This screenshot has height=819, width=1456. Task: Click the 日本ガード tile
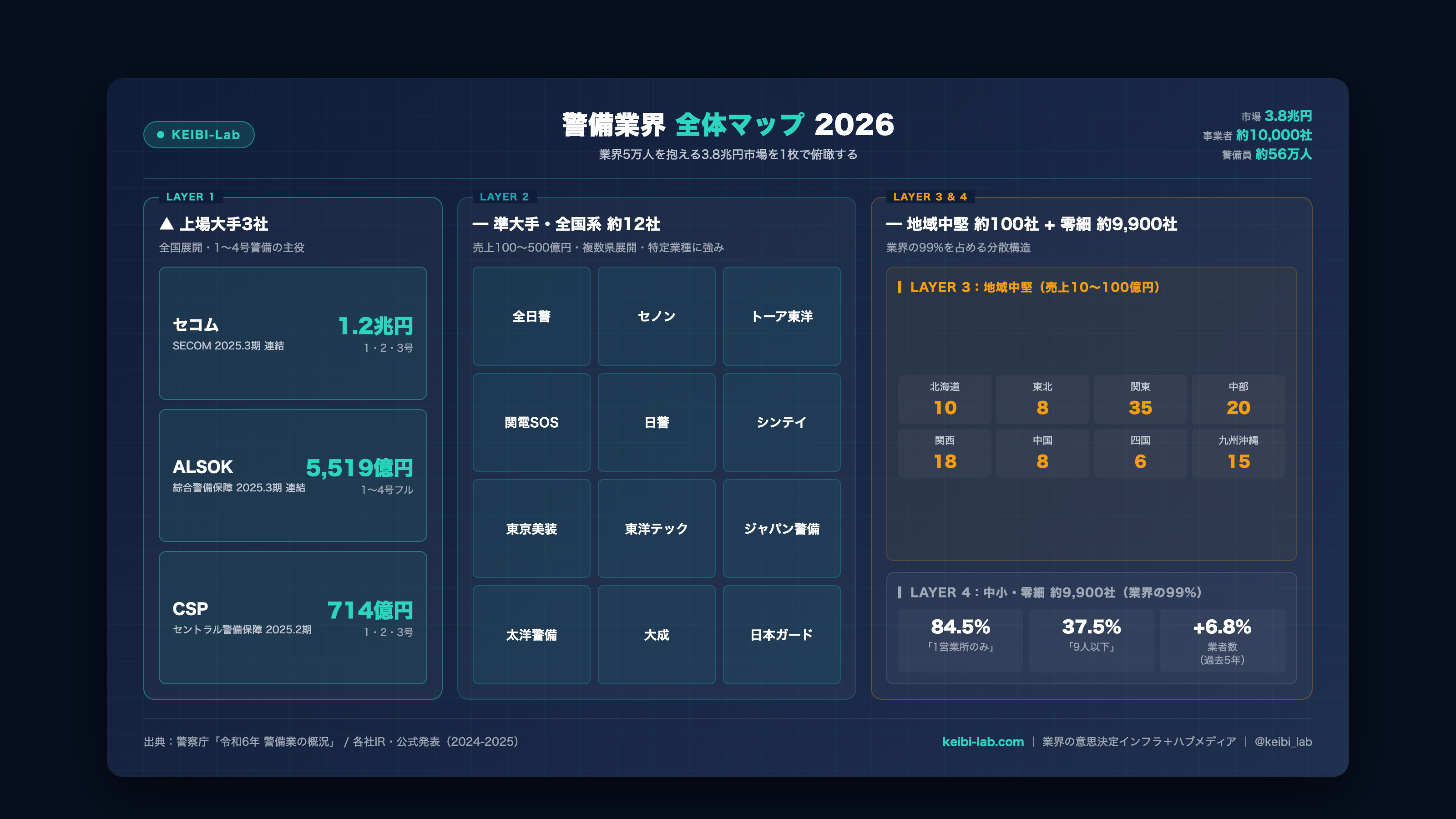tap(782, 635)
